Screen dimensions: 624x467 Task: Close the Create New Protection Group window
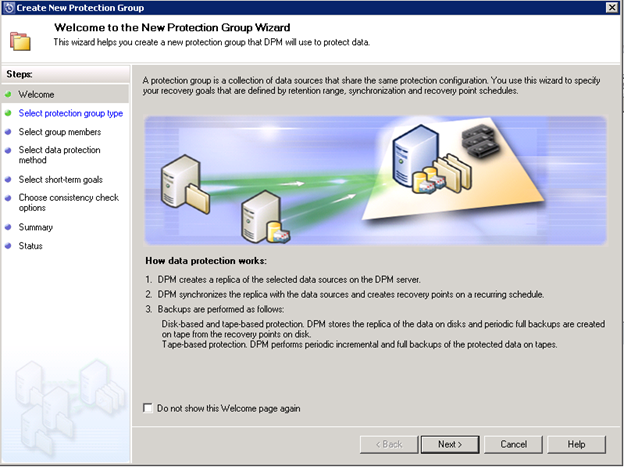(x=612, y=7)
